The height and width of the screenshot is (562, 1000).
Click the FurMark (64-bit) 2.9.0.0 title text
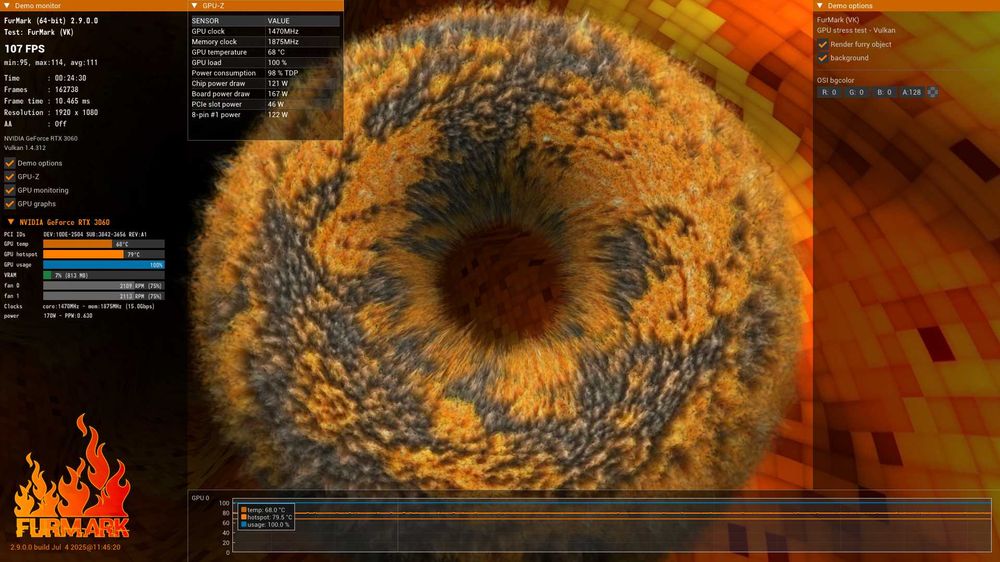coord(51,20)
